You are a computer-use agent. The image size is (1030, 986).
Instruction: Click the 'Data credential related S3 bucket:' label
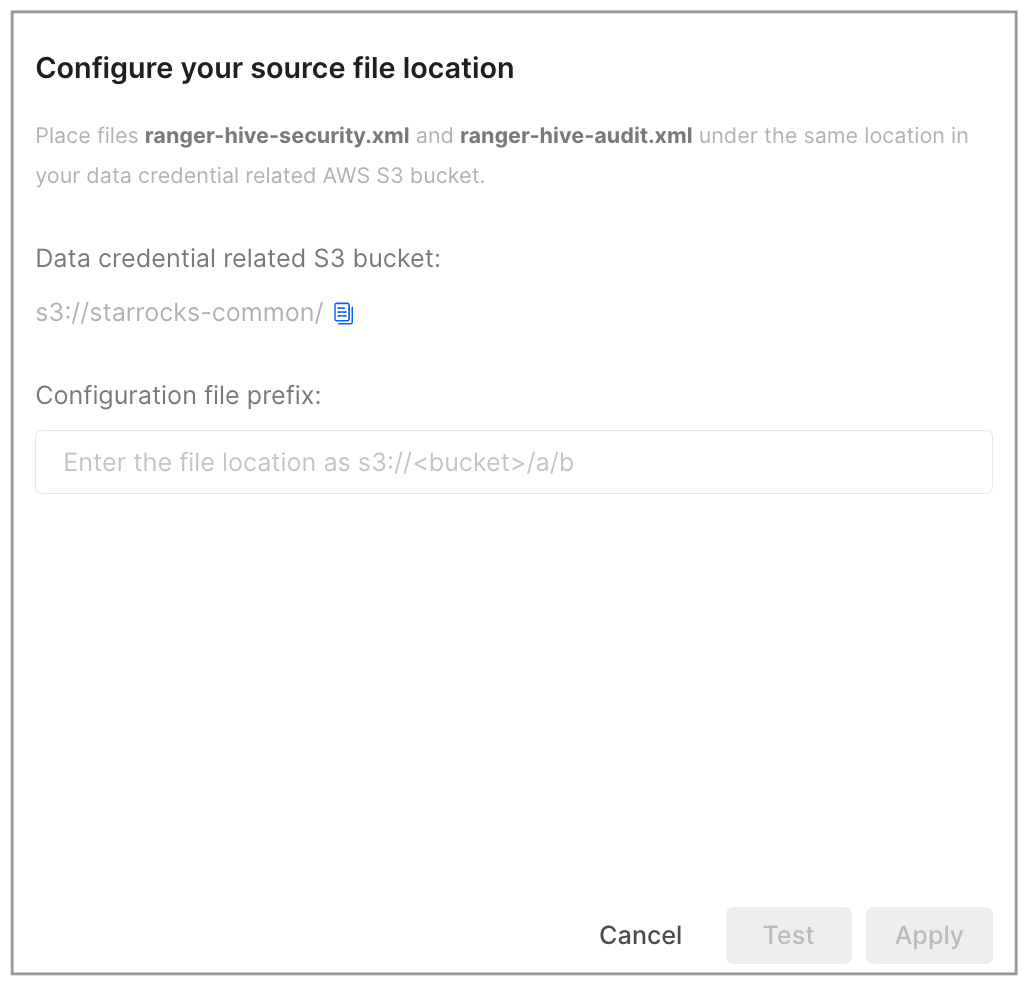[x=238, y=258]
